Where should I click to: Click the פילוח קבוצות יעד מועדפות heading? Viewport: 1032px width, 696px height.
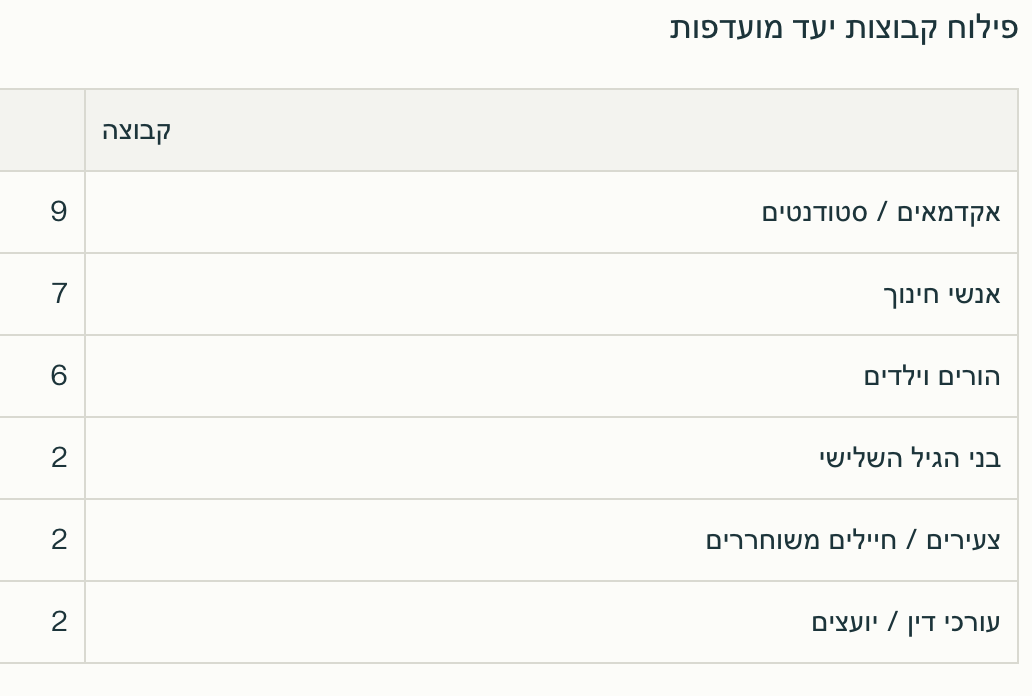pos(844,28)
